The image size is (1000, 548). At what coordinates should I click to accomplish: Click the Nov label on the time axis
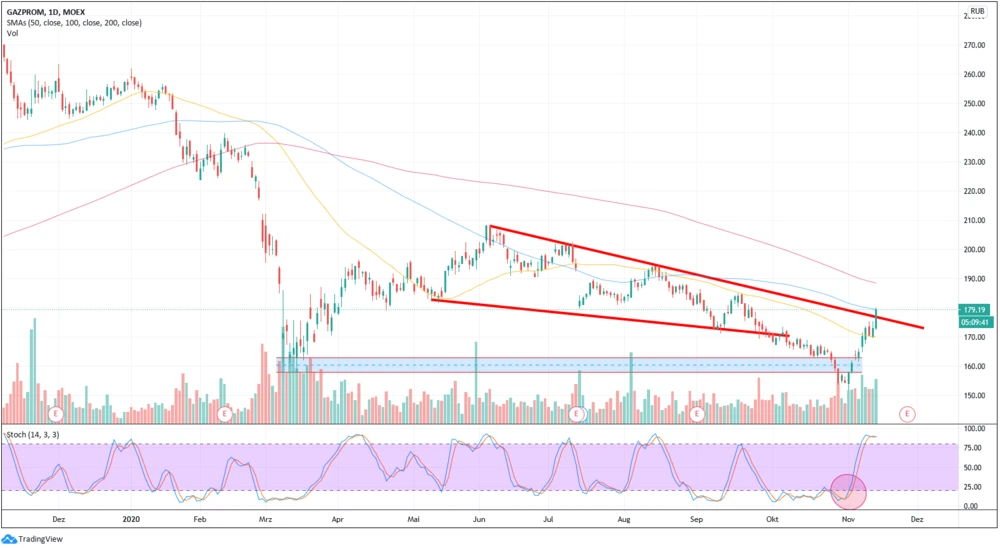click(848, 520)
